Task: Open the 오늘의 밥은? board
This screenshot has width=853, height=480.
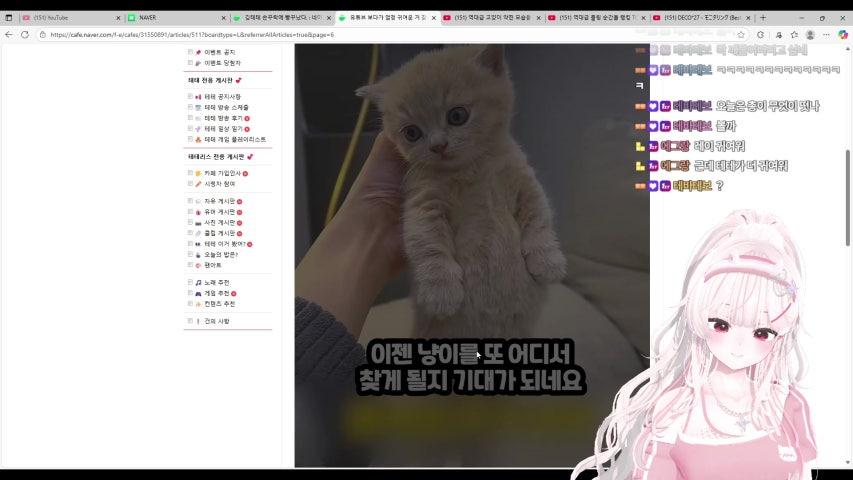Action: pyautogui.click(x=220, y=255)
